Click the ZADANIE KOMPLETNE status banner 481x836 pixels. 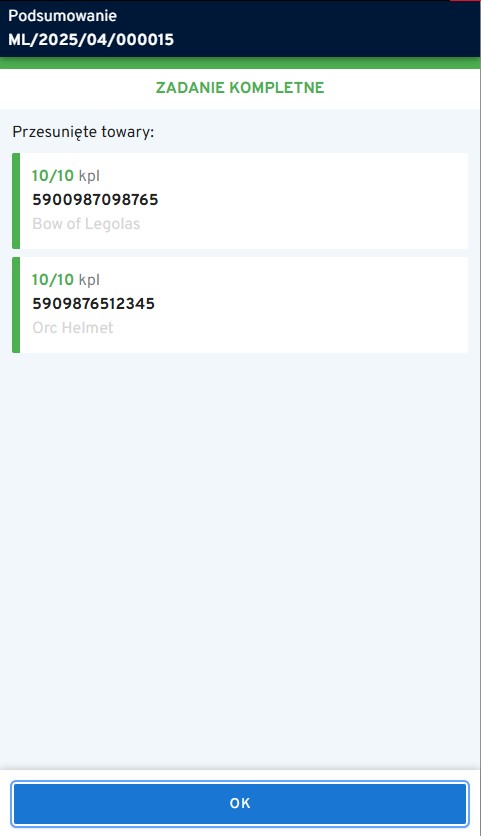[x=240, y=88]
